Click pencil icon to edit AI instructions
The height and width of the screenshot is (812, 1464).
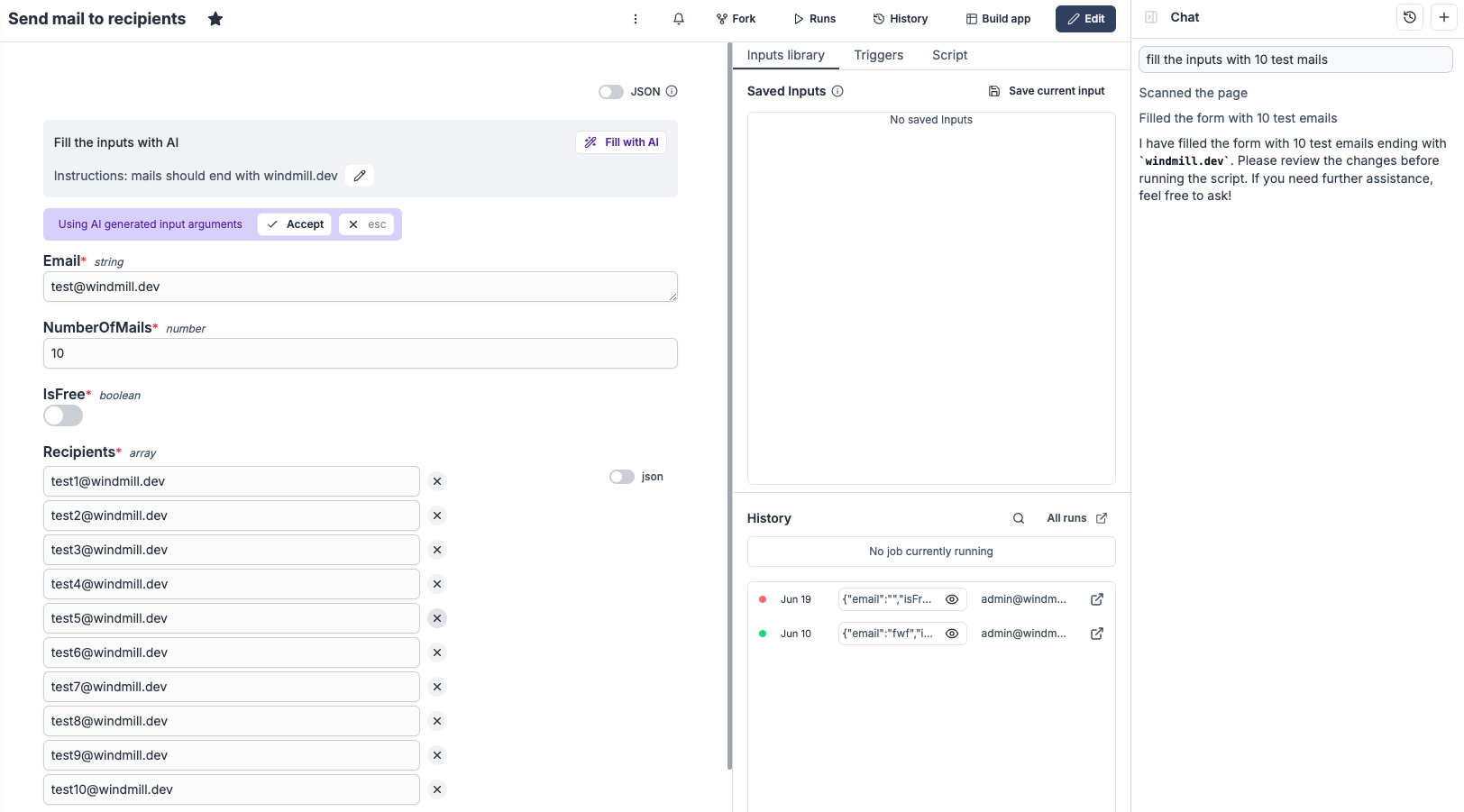tap(360, 176)
